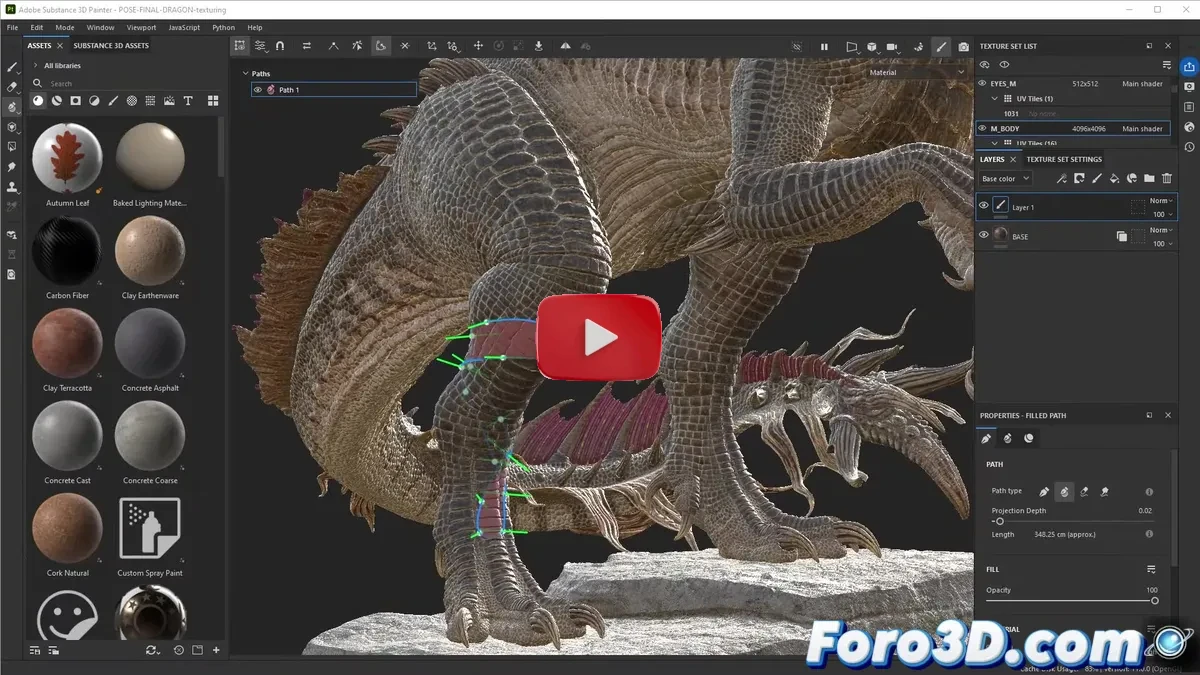
Task: Hide the EYES_M texture set
Action: [x=982, y=84]
